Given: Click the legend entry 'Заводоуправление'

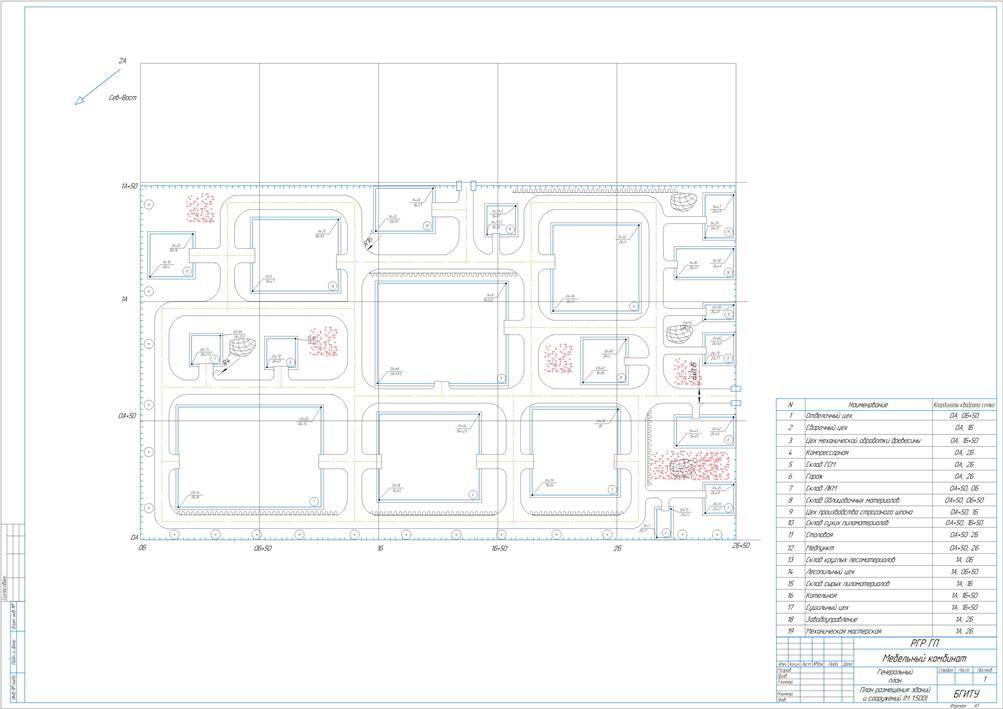Looking at the screenshot, I should 831,619.
